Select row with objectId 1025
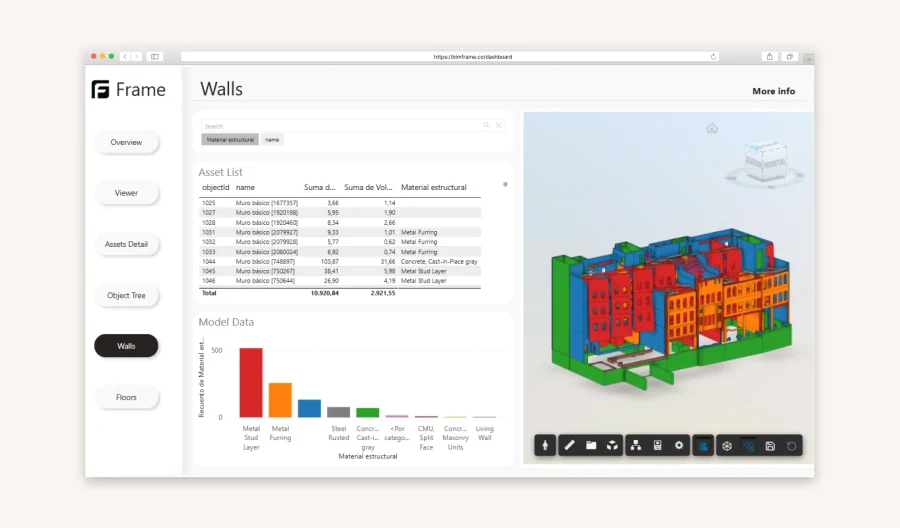 [340, 203]
